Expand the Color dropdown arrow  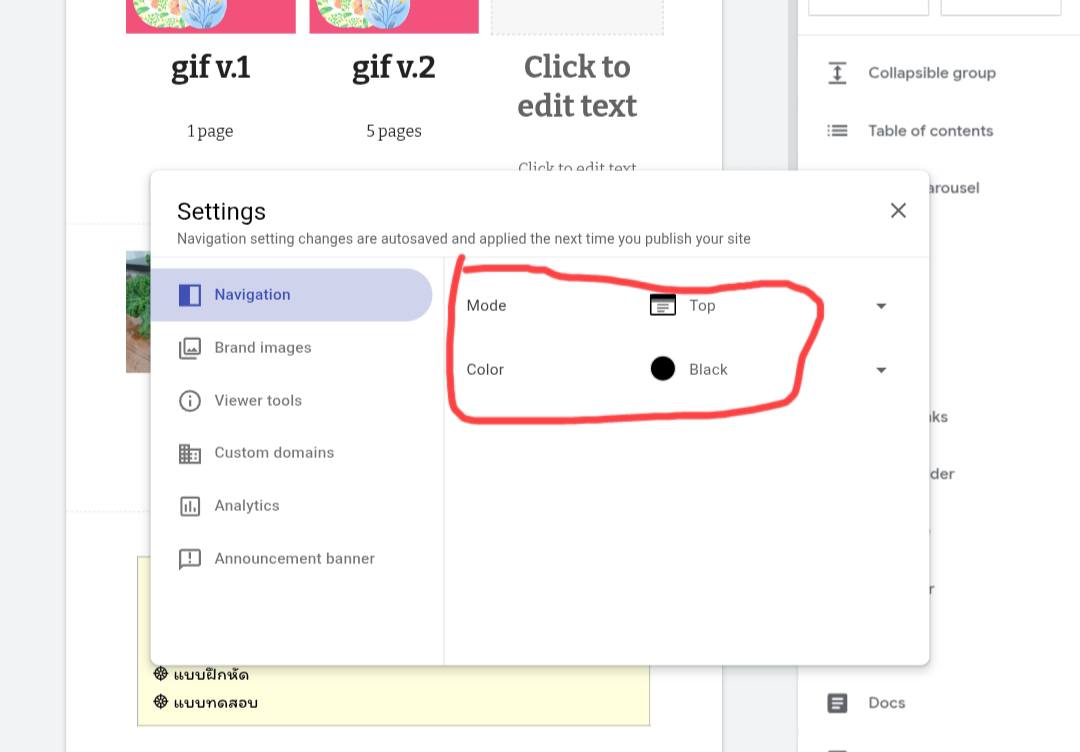[x=881, y=370]
